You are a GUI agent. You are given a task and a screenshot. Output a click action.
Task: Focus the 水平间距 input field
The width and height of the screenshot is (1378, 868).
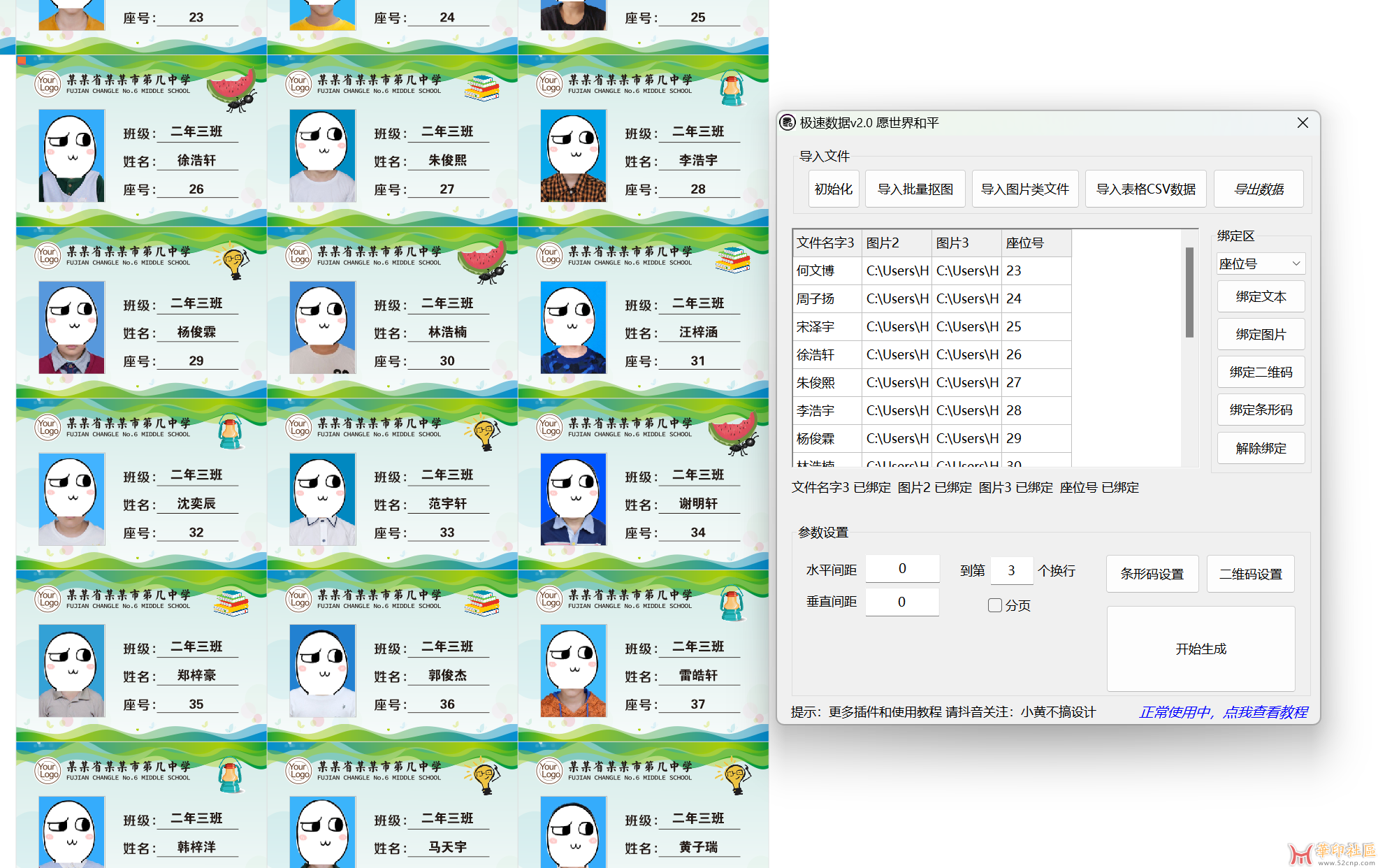[x=902, y=569]
